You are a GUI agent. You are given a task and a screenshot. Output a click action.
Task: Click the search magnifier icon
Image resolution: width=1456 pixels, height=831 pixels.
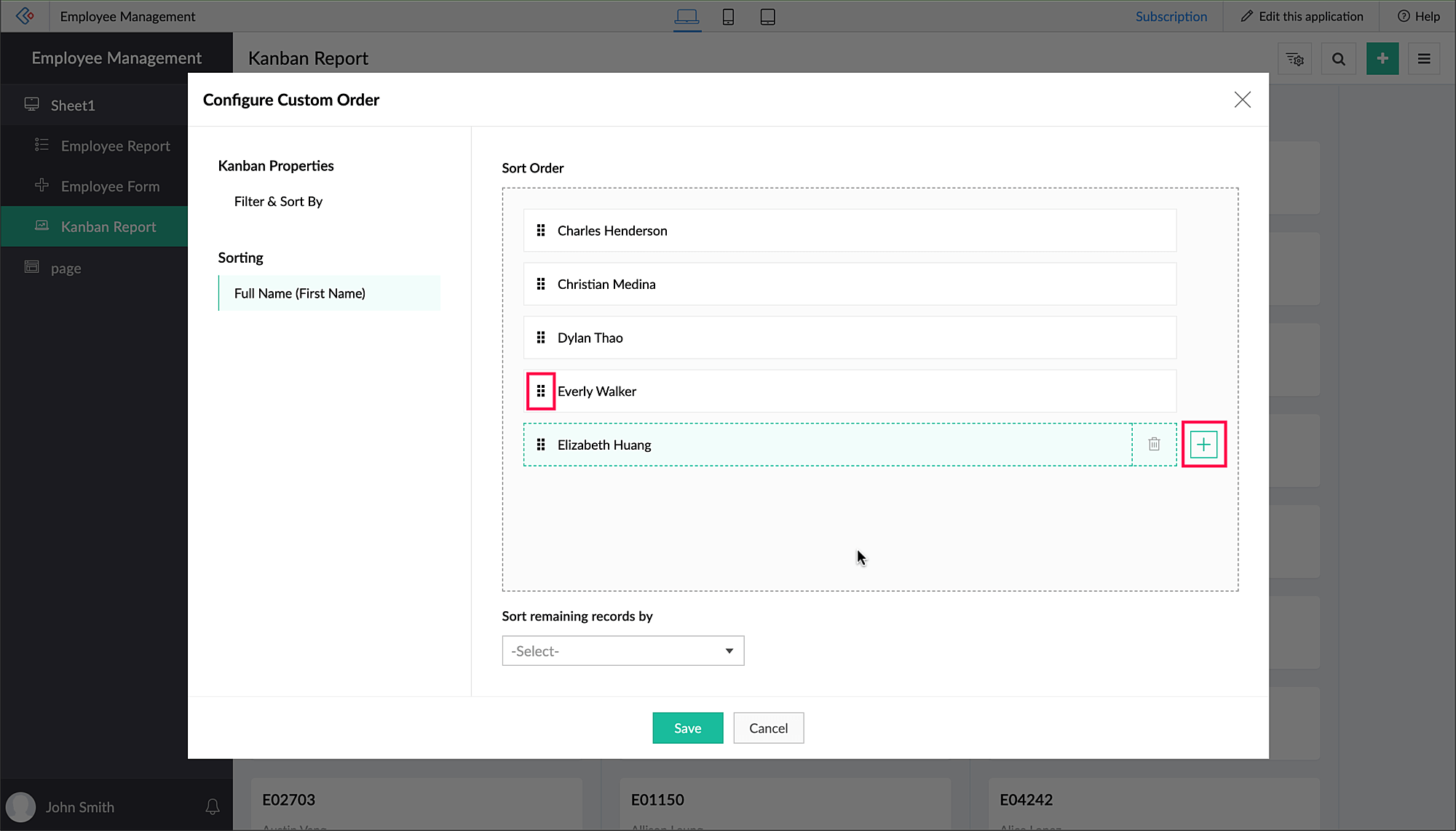click(x=1338, y=59)
